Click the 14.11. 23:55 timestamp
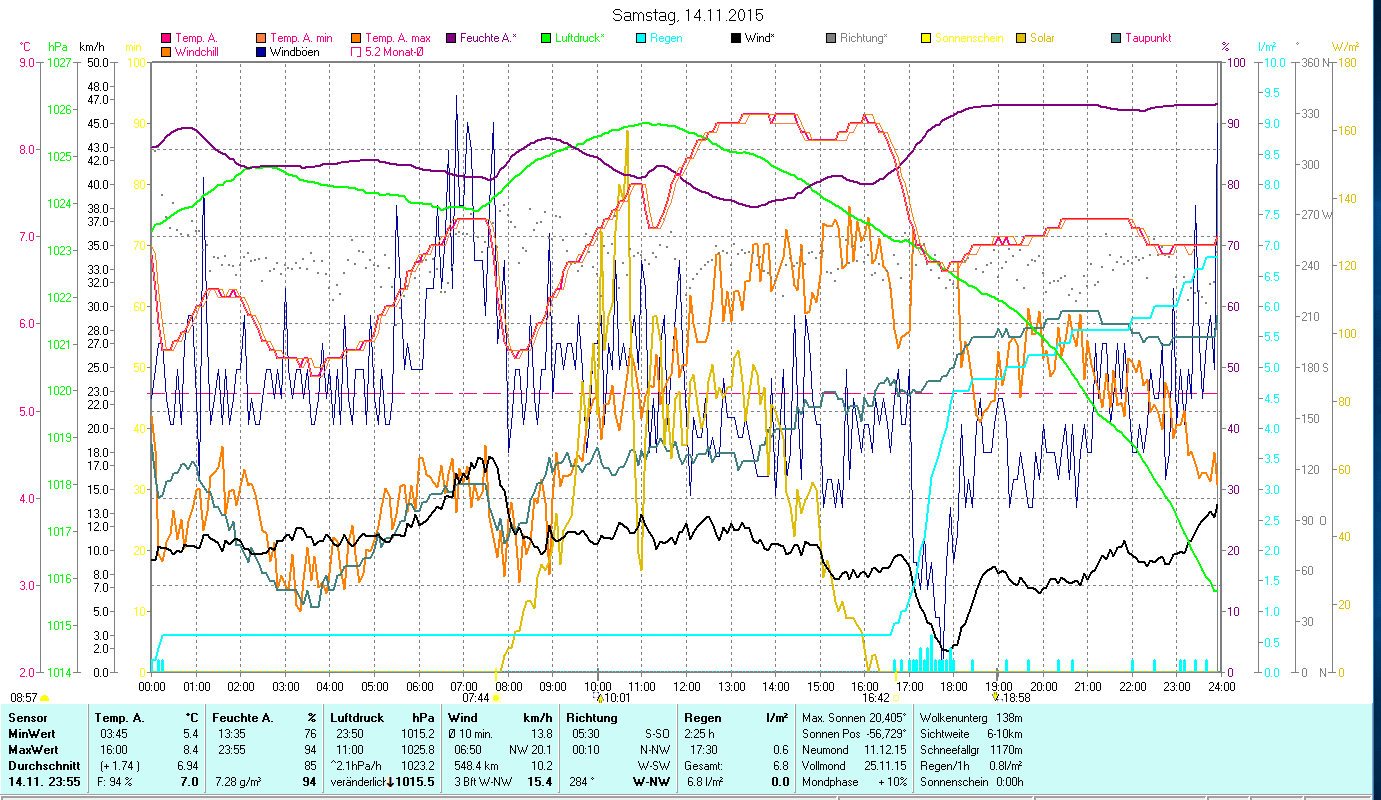The height and width of the screenshot is (800, 1381). [43, 781]
